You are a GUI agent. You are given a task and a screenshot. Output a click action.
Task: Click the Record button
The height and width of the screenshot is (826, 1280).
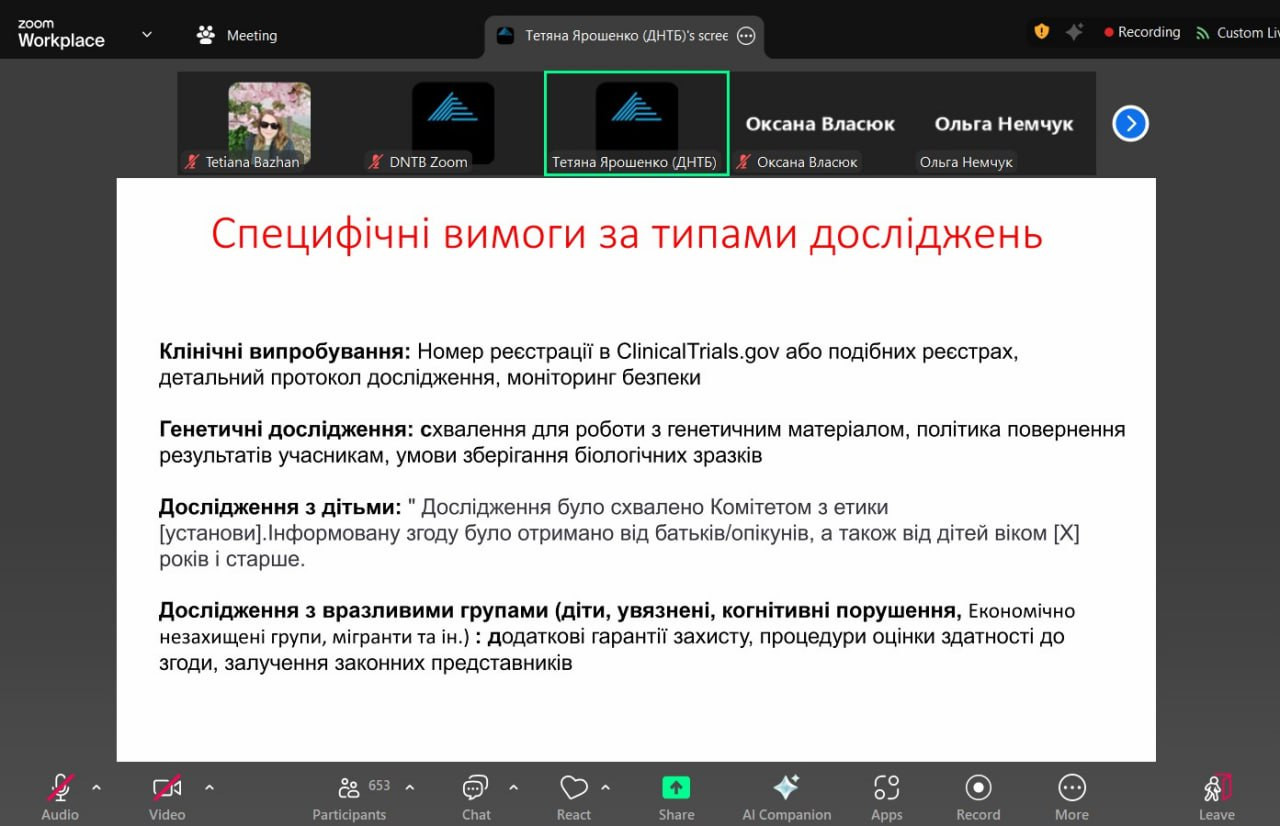(x=978, y=797)
